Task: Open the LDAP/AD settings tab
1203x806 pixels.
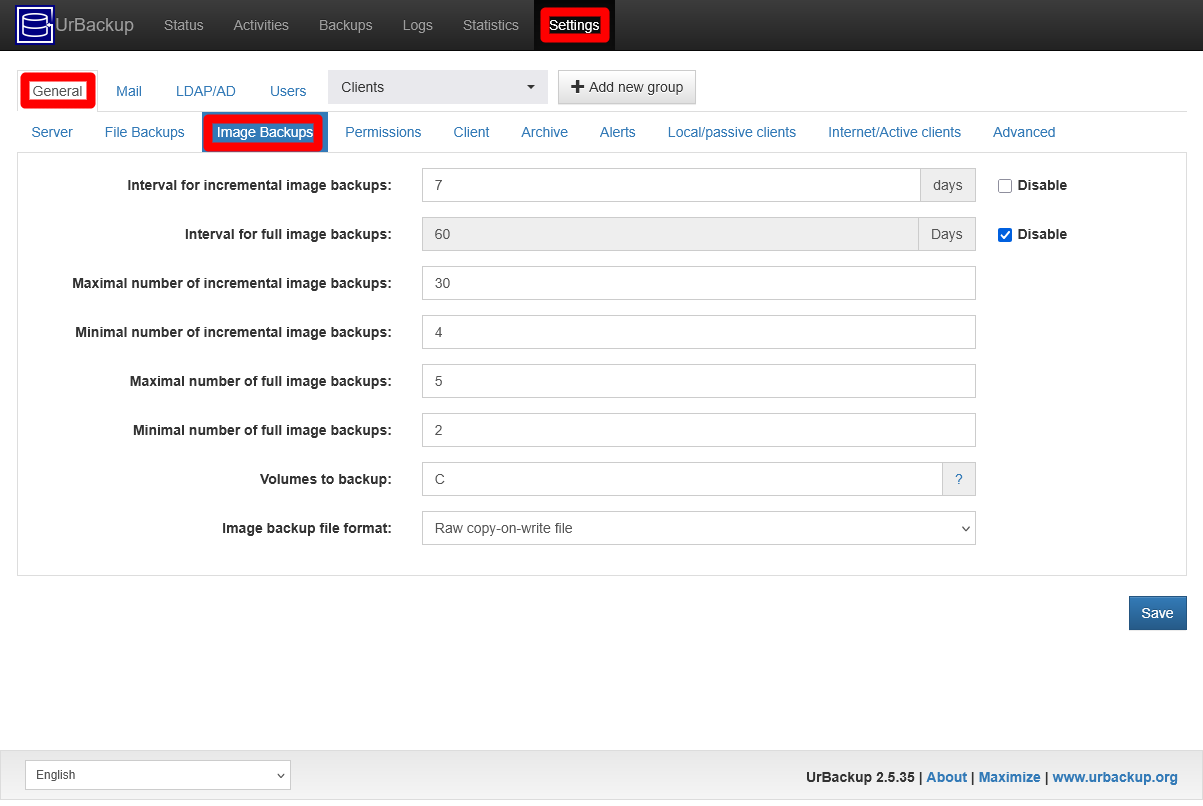Action: (x=205, y=91)
